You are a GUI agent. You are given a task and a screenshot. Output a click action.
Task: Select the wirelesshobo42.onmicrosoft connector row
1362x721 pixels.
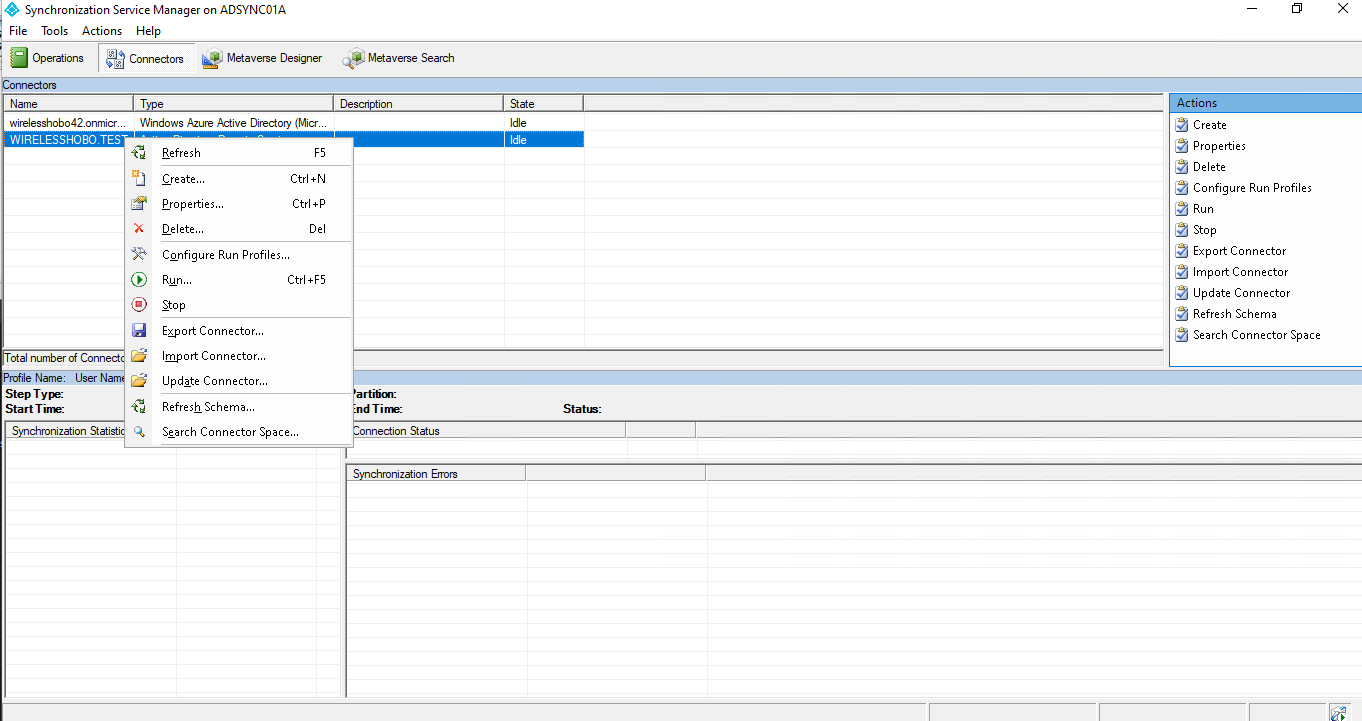pos(68,123)
